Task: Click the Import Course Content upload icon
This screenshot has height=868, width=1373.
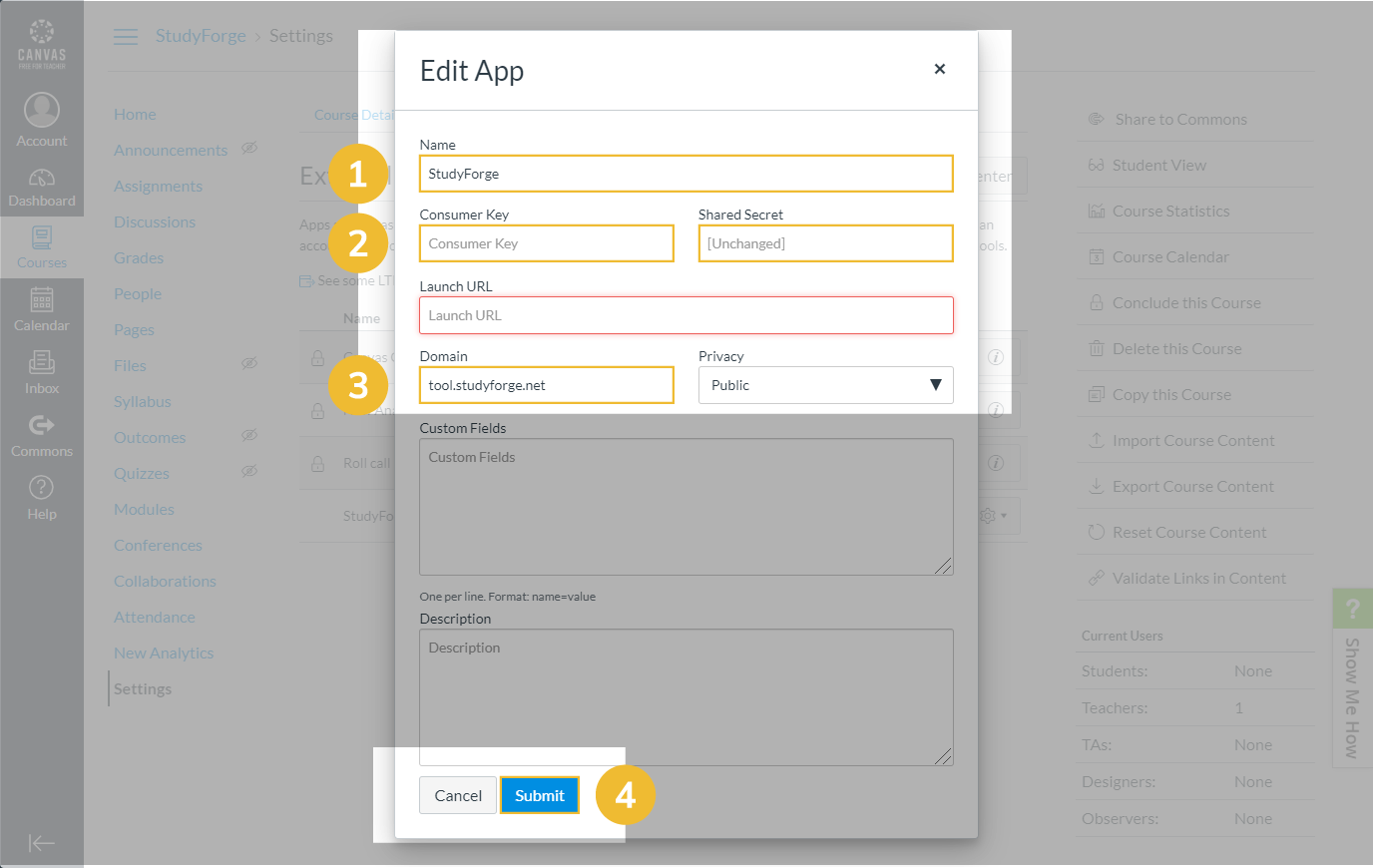Action: click(1096, 440)
